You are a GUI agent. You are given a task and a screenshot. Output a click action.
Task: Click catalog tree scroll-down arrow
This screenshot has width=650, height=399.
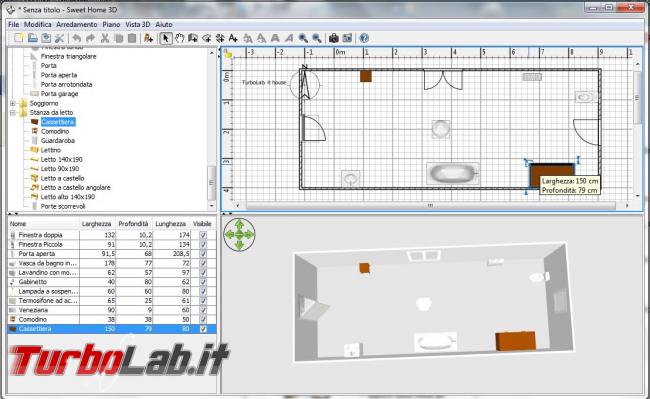coord(212,206)
